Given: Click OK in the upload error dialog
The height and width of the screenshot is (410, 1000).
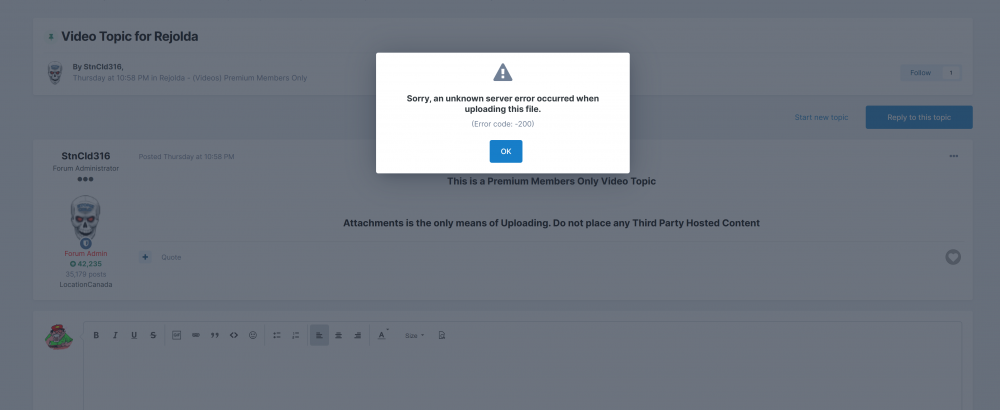Looking at the screenshot, I should tap(505, 151).
